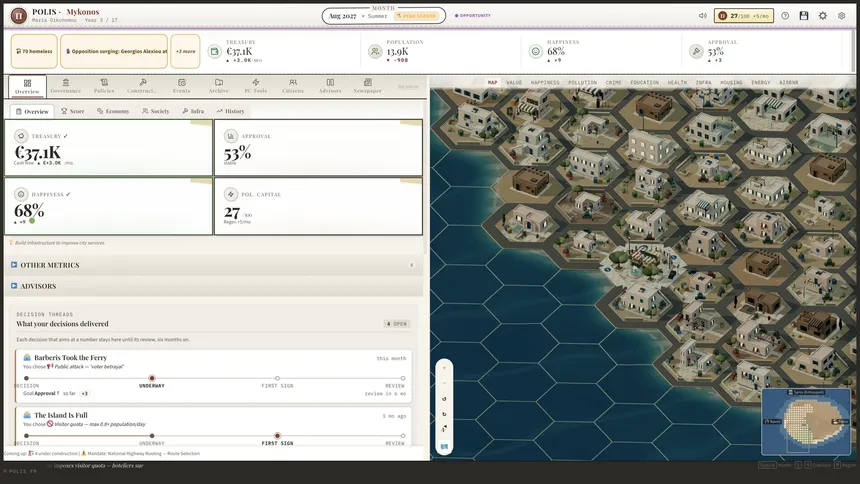The height and width of the screenshot is (484, 860).
Task: Switch map overlay to HEALTH
Action: [x=677, y=82]
